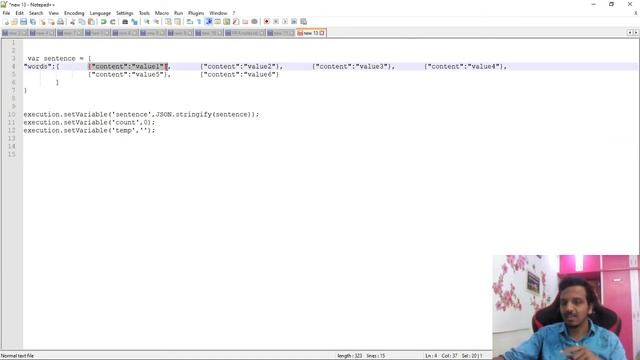Open the Macro menu

(x=162, y=13)
